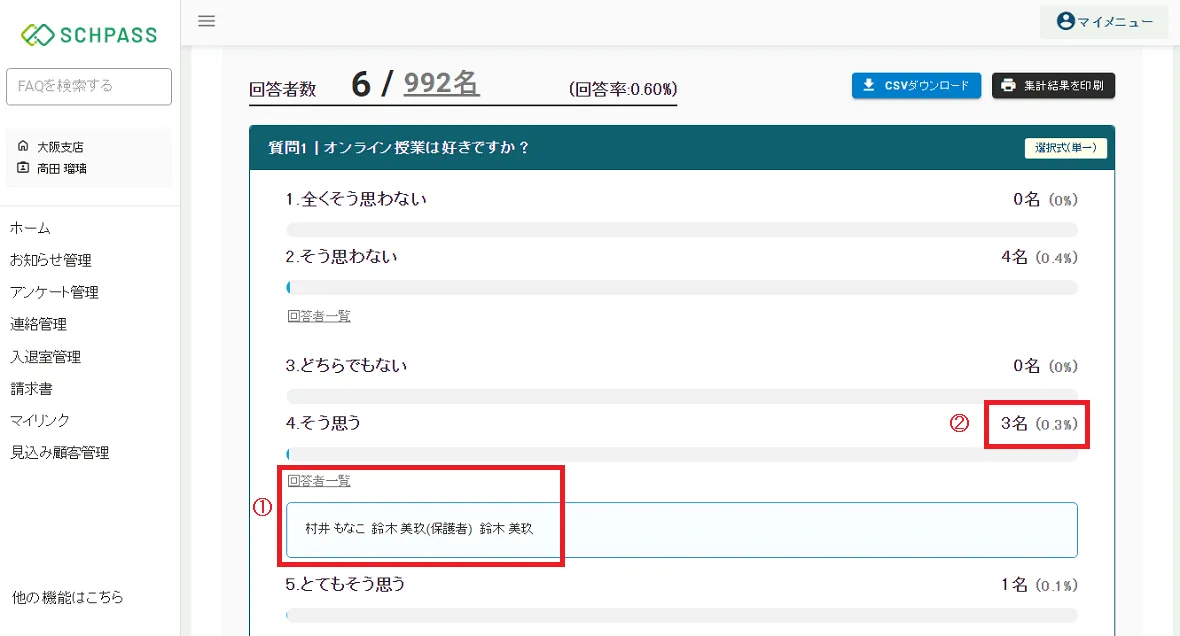Print results with 集計結果を印刷

[x=1053, y=86]
